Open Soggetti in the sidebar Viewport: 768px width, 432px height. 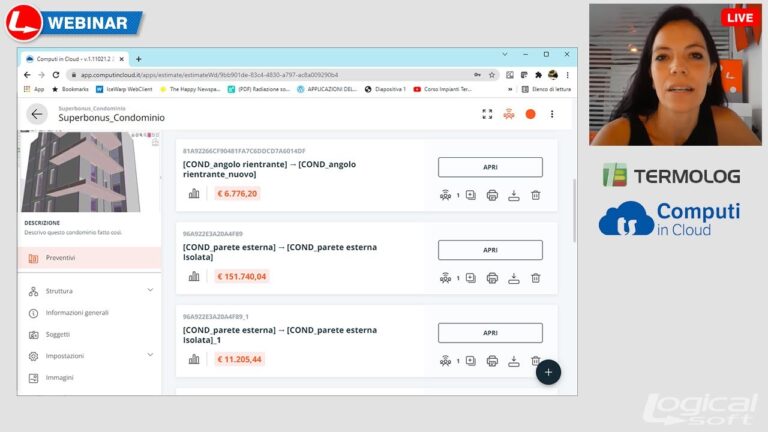coord(58,335)
